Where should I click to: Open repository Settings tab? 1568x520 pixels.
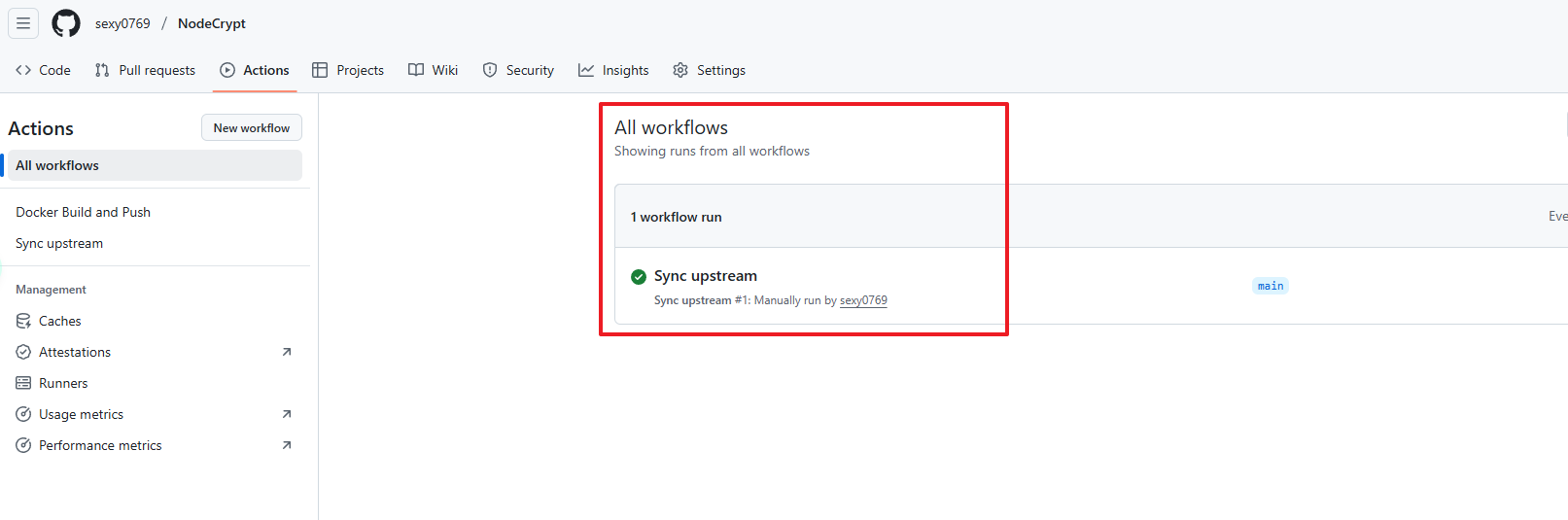(x=710, y=70)
